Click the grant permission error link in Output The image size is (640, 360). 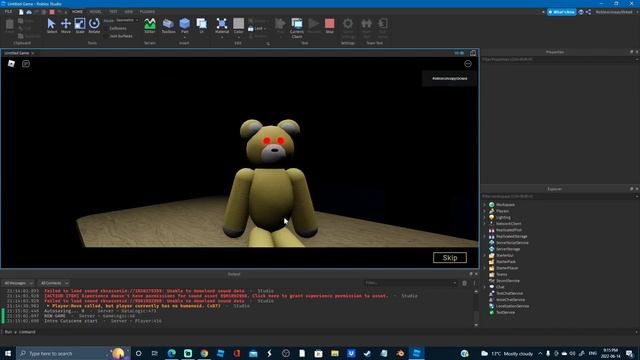[x=216, y=296]
